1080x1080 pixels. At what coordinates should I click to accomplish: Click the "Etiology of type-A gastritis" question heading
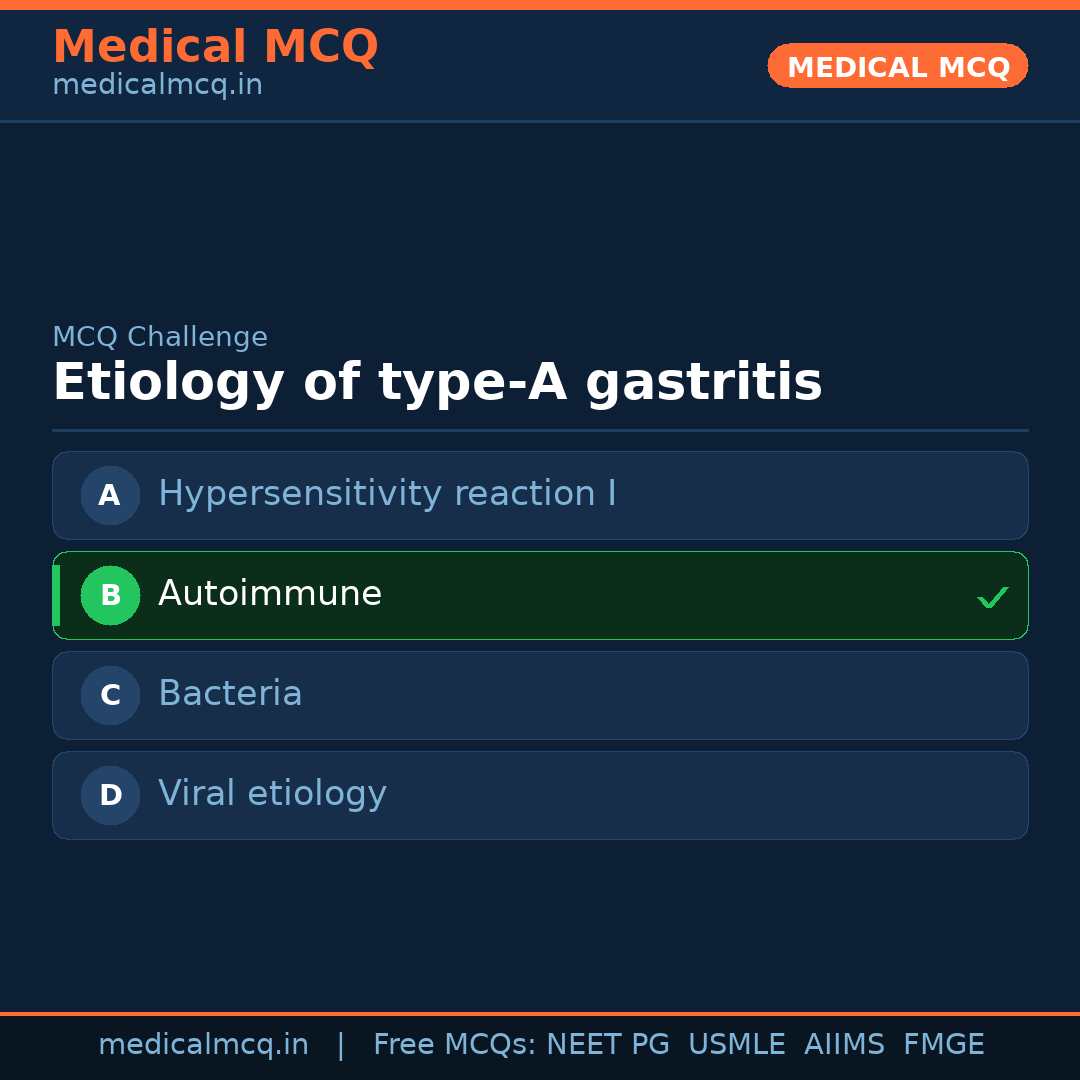pyautogui.click(x=437, y=383)
